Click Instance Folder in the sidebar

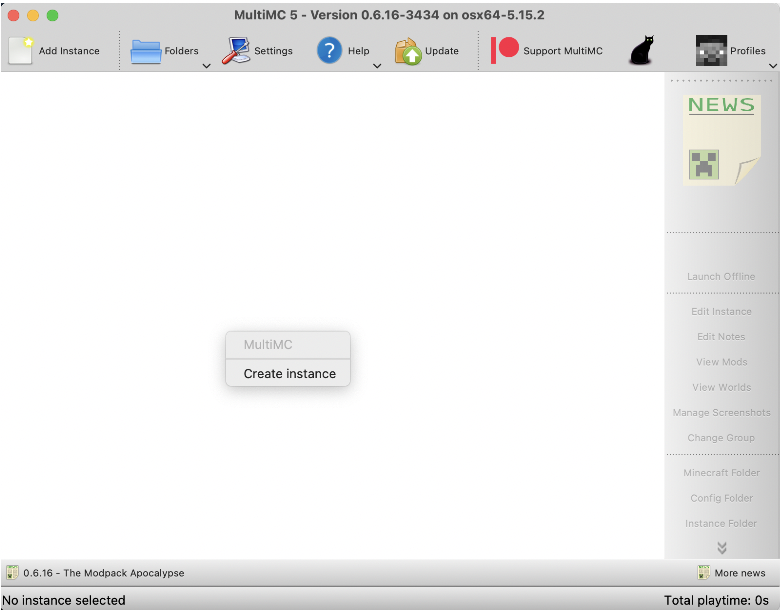[x=721, y=523]
